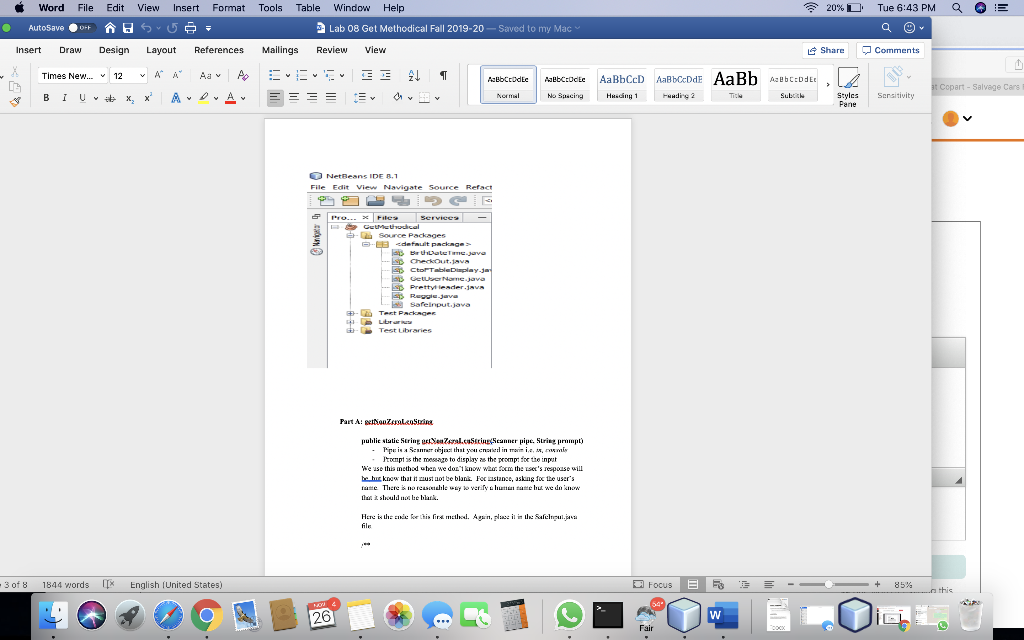Apply the Normal style
The height and width of the screenshot is (640, 1024).
[508, 84]
